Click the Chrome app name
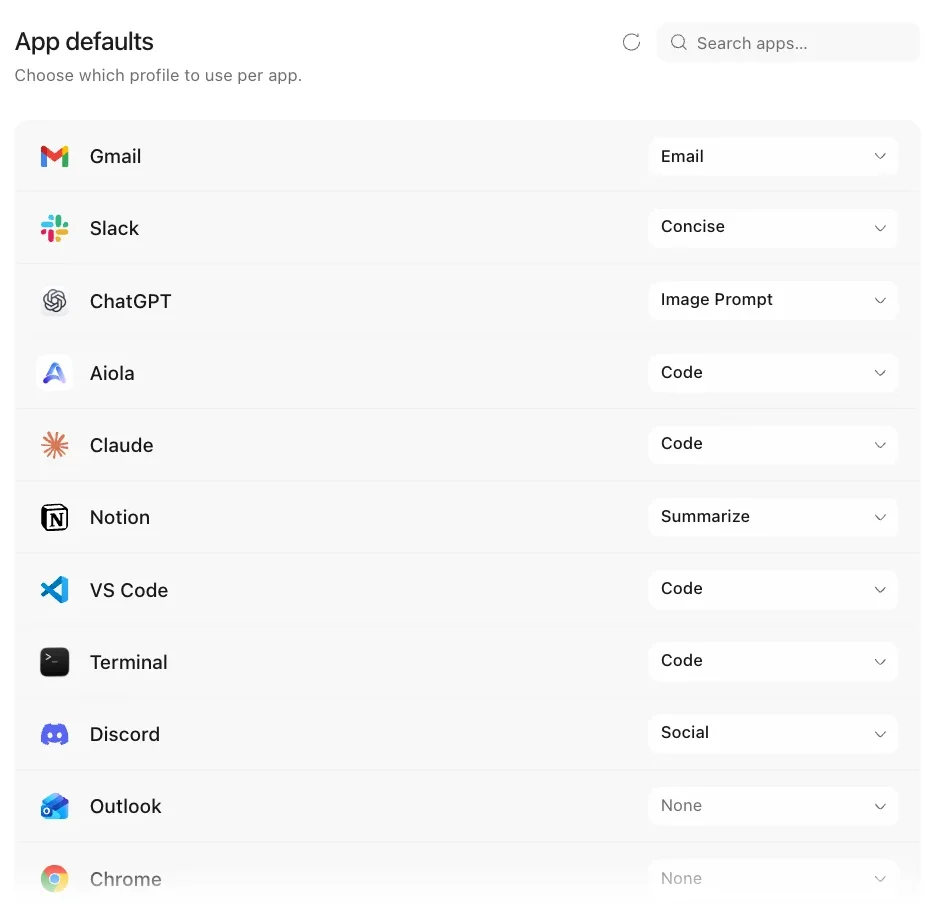Viewport: 952px width, 904px height. pos(126,879)
